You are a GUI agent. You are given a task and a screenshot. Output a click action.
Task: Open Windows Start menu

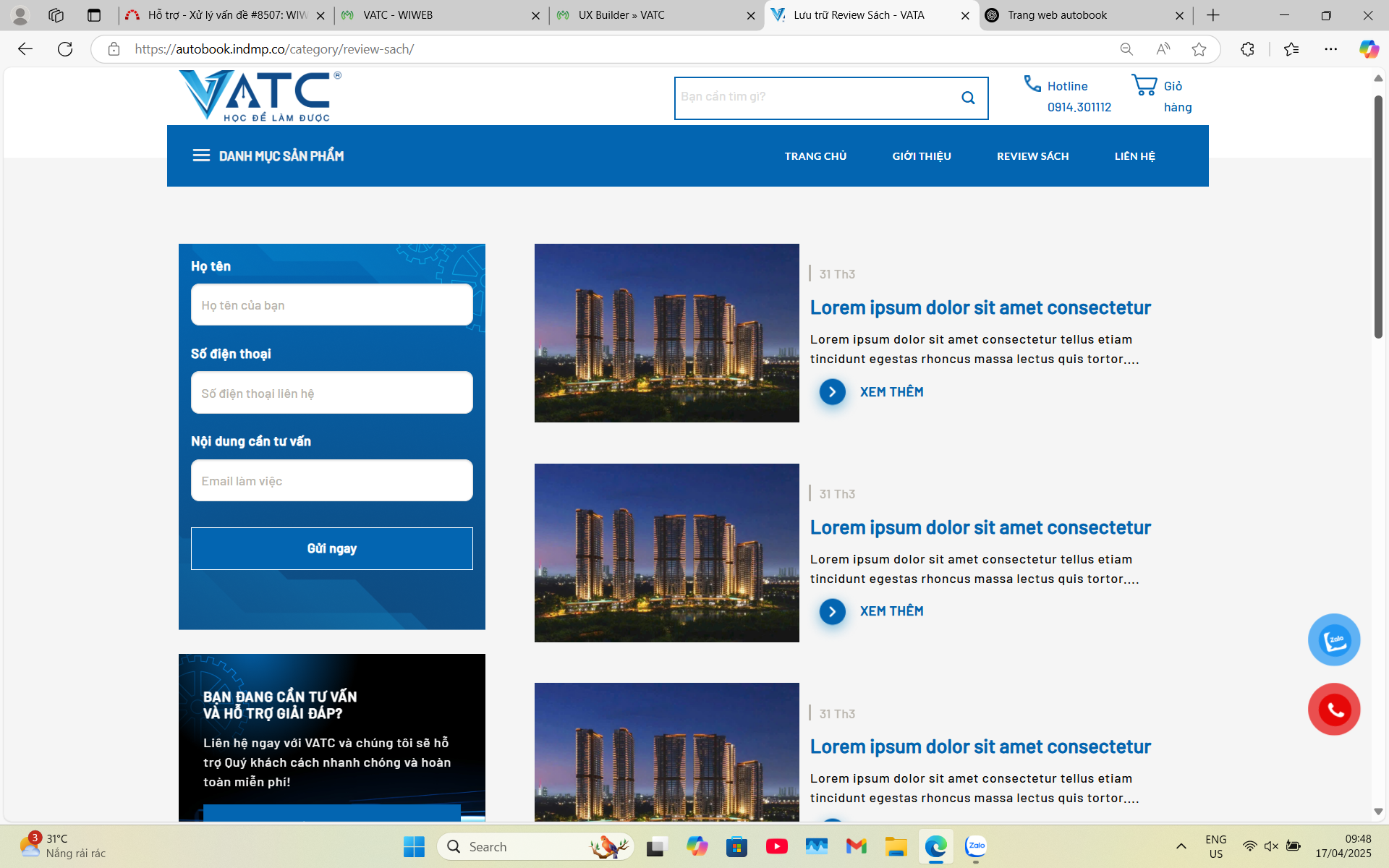[x=414, y=846]
